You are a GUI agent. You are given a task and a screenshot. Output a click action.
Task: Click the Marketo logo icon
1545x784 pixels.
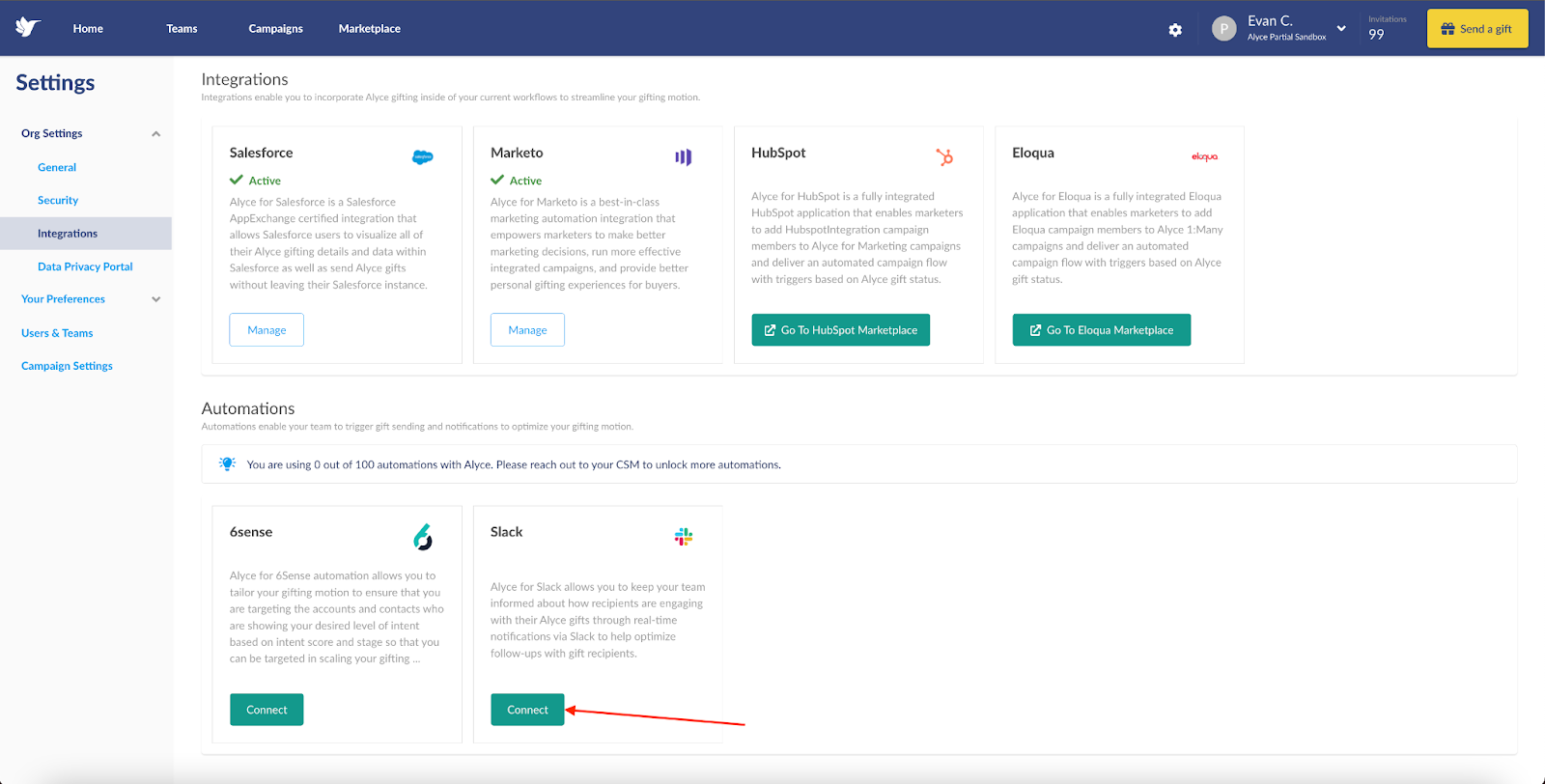tap(684, 156)
